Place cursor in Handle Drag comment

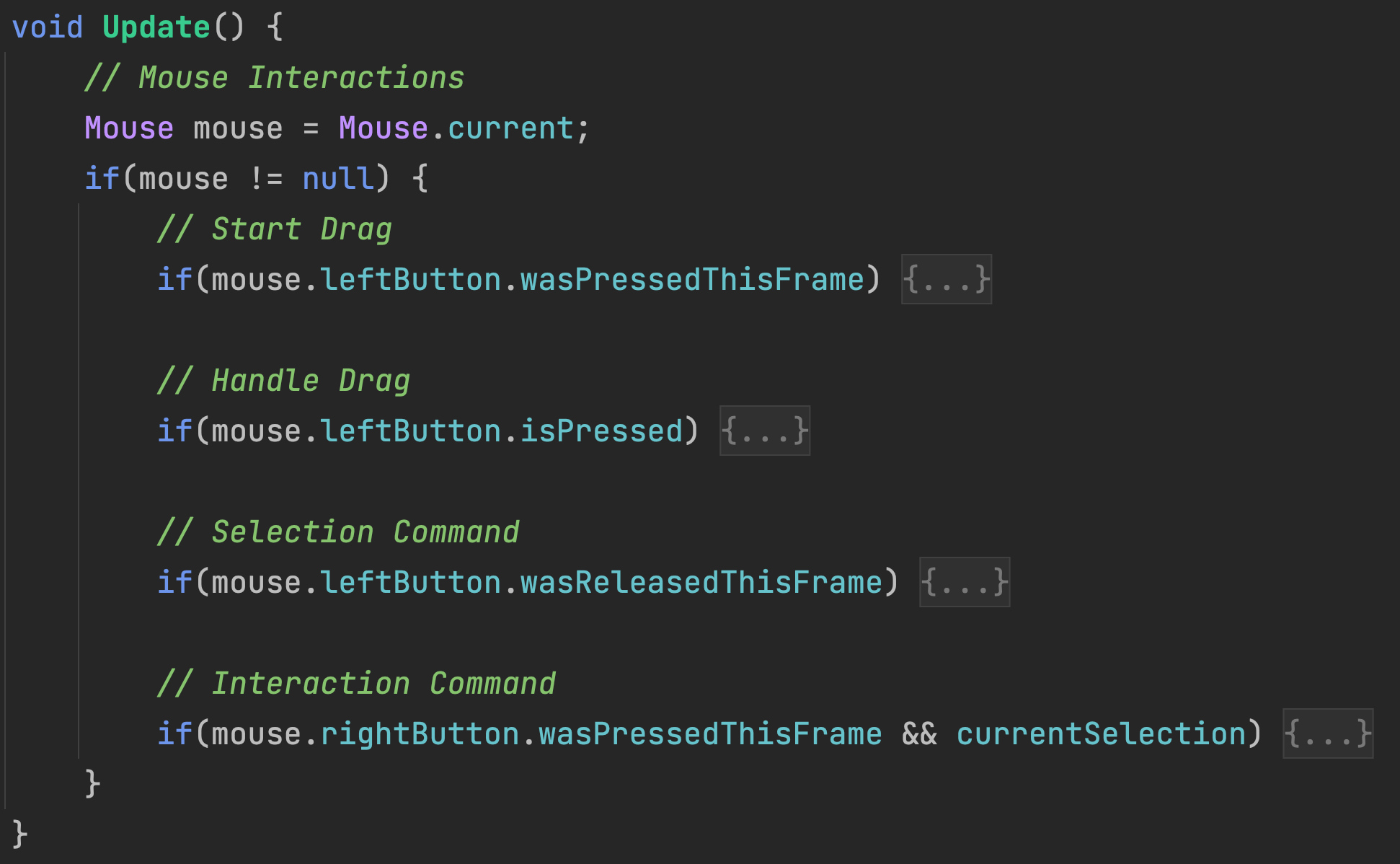[x=310, y=380]
